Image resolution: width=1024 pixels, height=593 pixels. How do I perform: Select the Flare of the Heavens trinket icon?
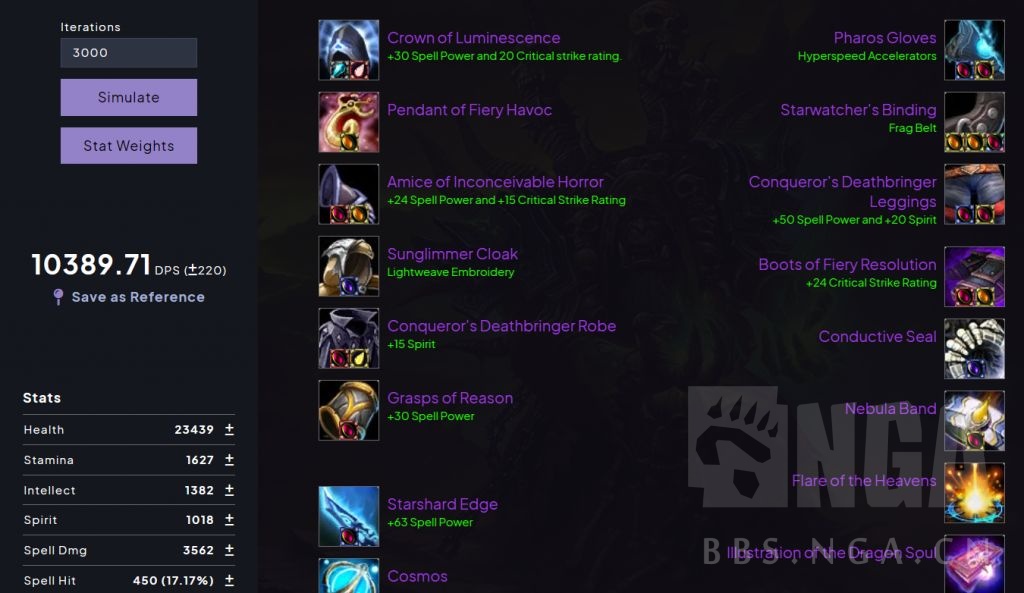click(x=974, y=493)
